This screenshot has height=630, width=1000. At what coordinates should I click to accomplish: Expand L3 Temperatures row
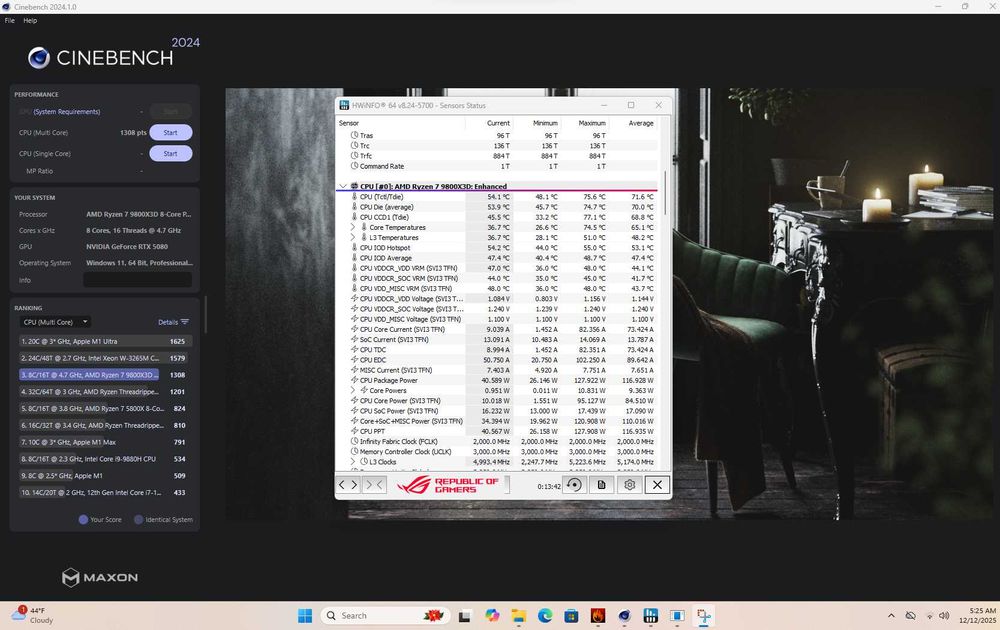[x=353, y=237]
